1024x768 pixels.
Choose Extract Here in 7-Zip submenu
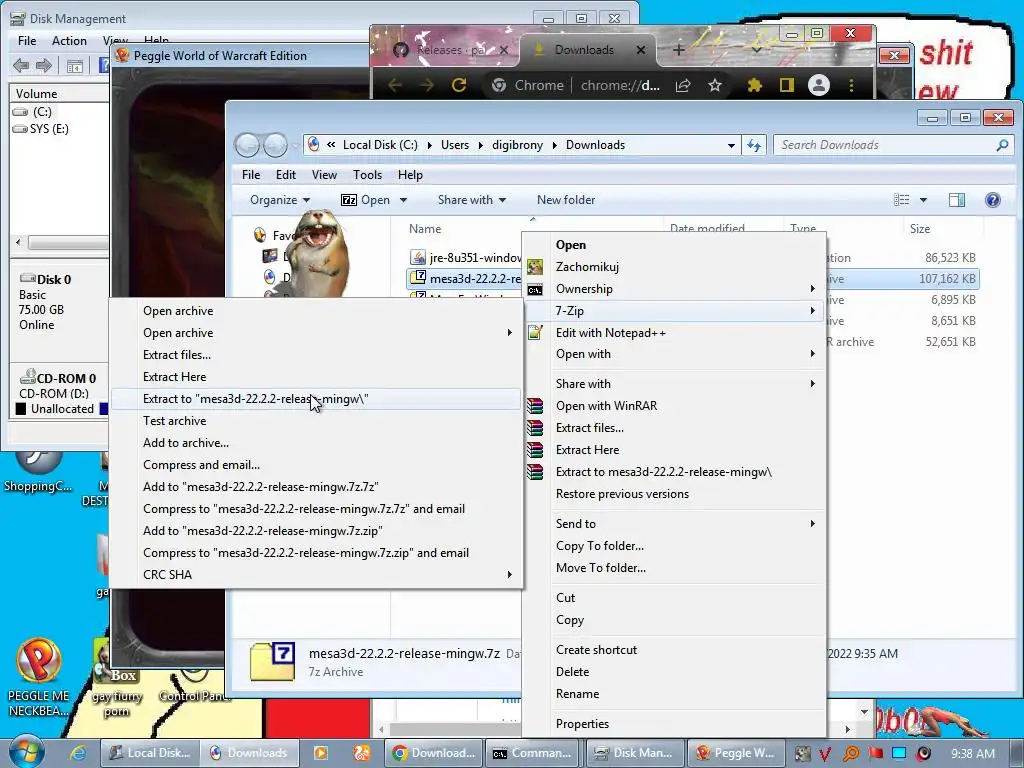click(x=174, y=377)
